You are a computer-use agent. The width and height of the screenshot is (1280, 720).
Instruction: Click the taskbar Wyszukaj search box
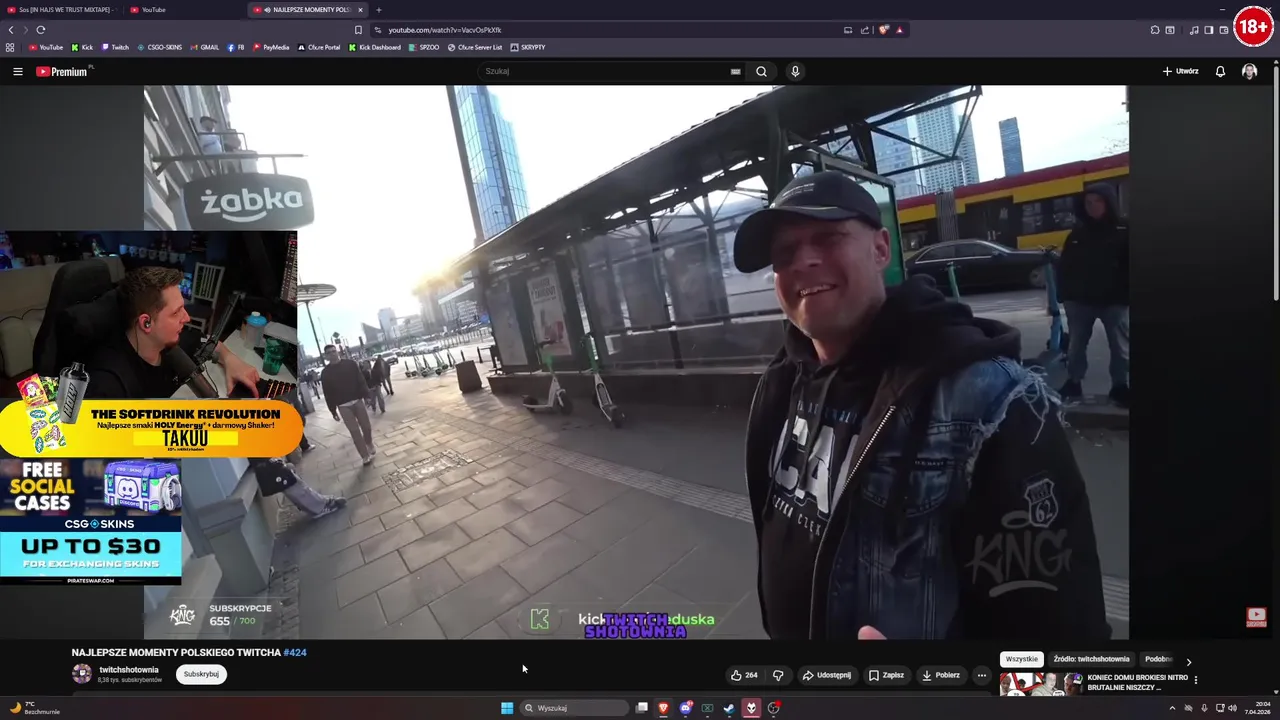click(574, 708)
